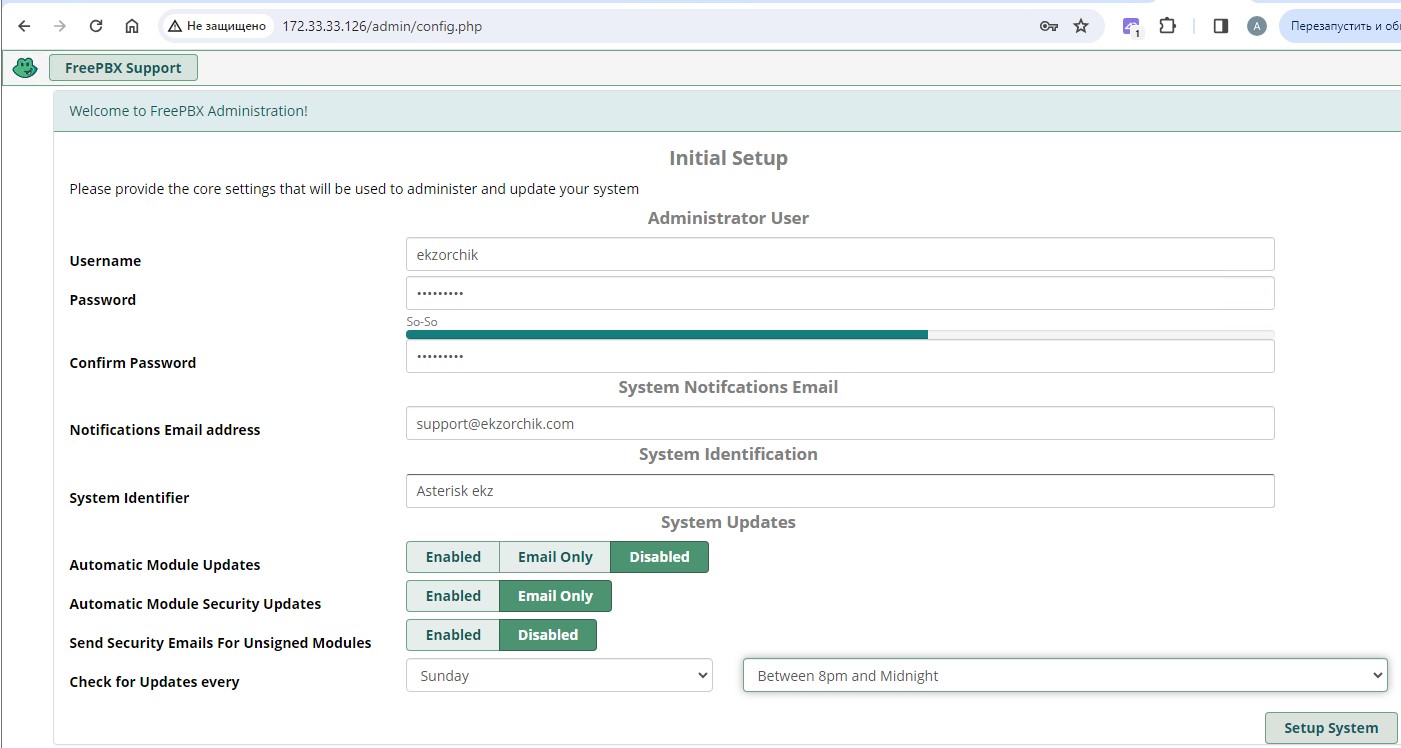
Task: Toggle browser side panel icon
Action: tap(1220, 26)
